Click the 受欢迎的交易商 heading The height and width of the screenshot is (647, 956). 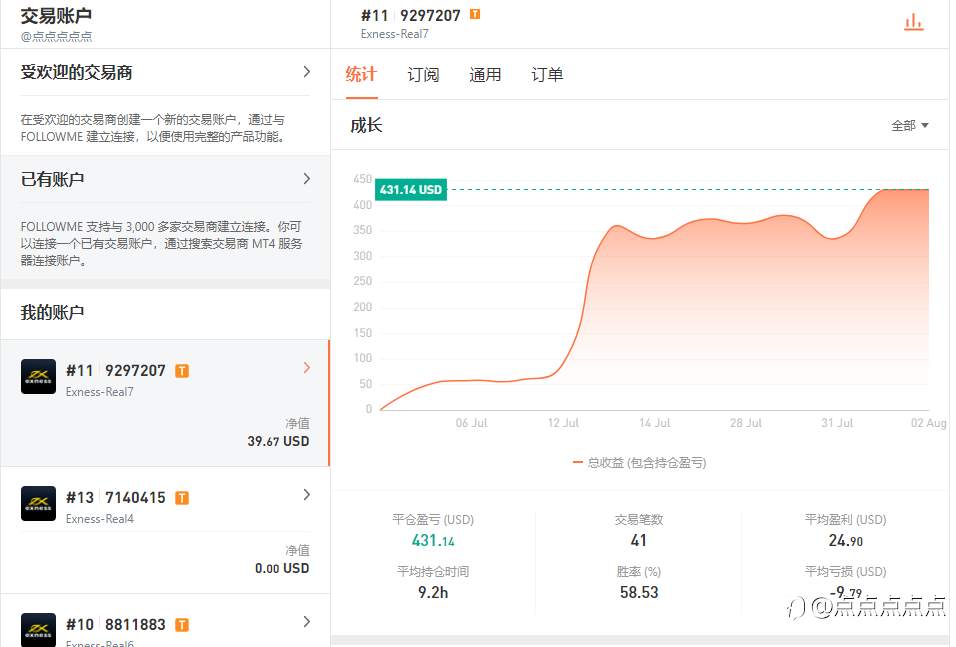click(x=76, y=72)
